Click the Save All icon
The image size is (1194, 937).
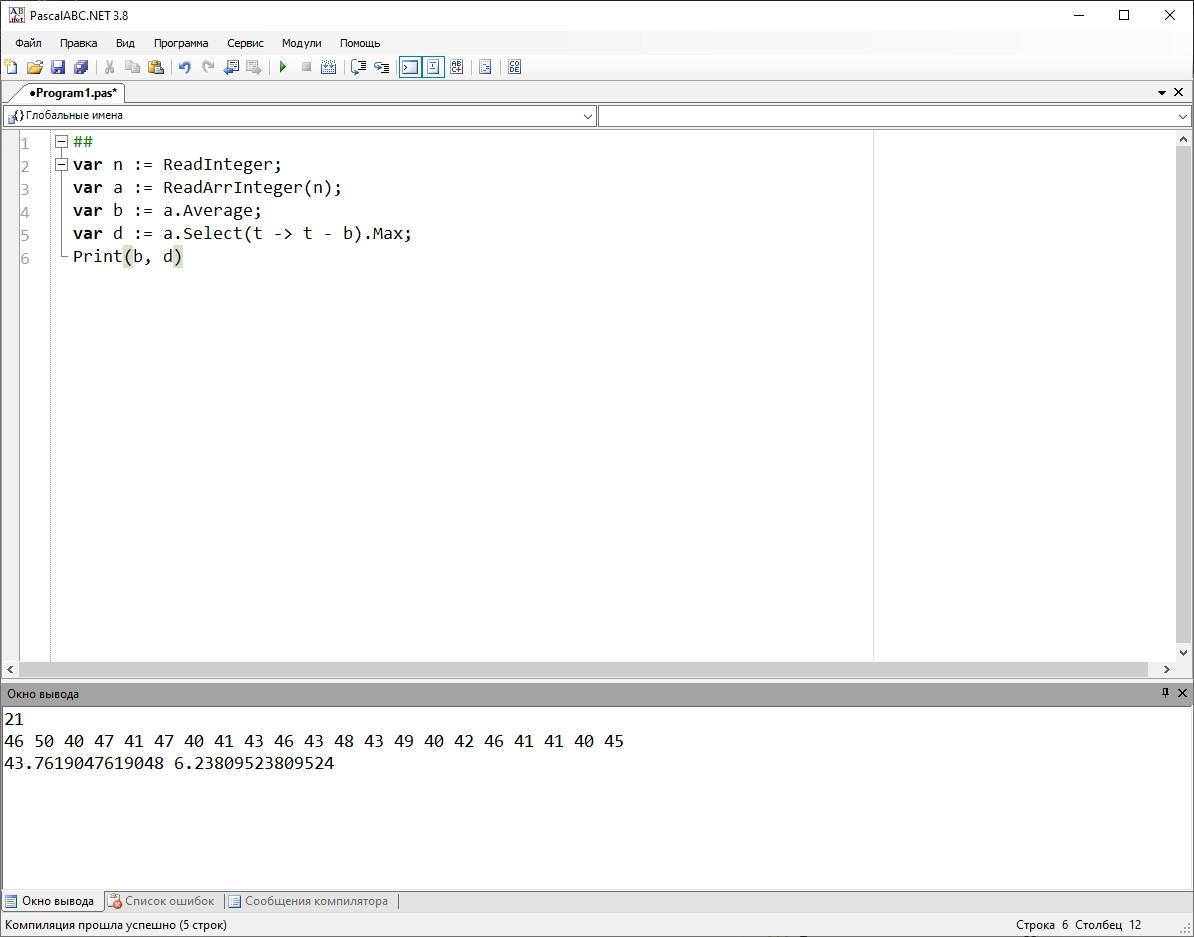(x=81, y=67)
